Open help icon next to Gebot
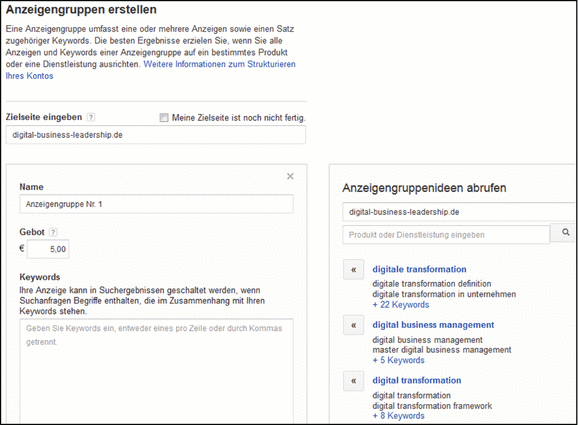 (x=53, y=232)
